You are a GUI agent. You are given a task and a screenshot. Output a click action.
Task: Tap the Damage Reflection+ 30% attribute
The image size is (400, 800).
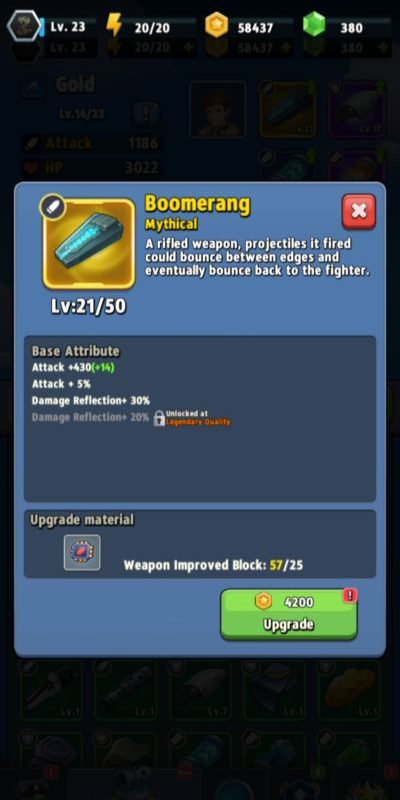[91, 401]
